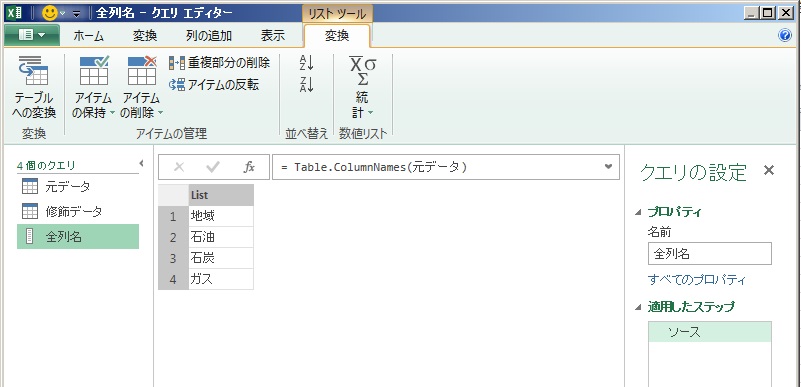Select the 元データ query

pyautogui.click(x=78, y=186)
